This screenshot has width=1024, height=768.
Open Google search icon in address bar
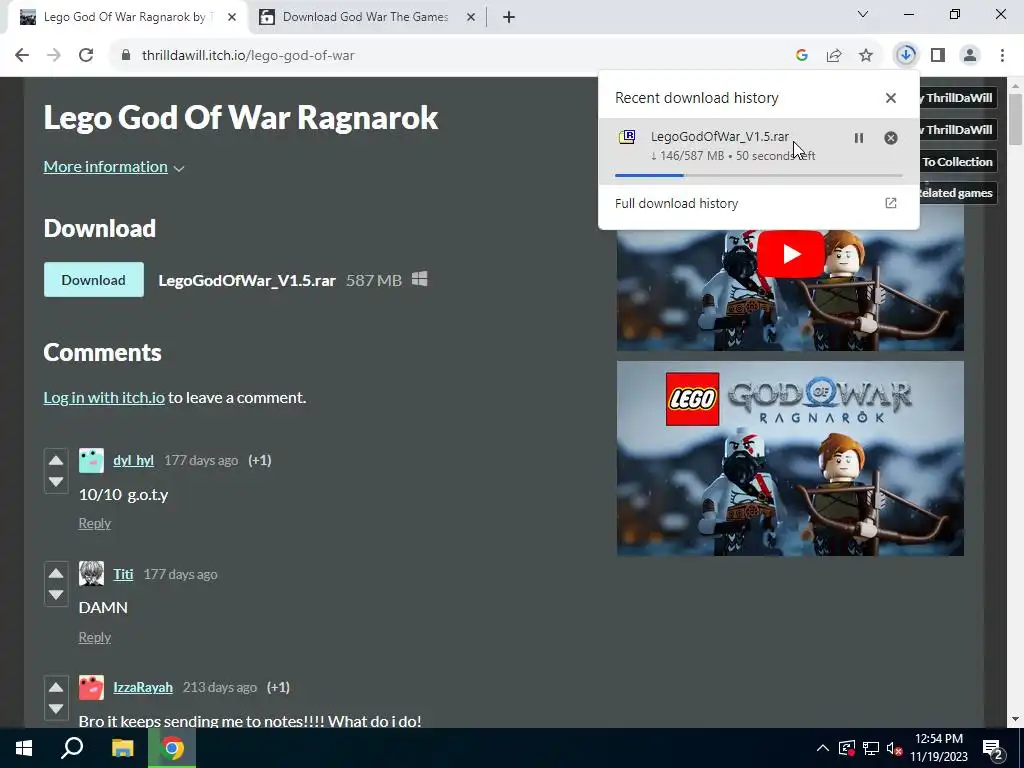click(802, 56)
